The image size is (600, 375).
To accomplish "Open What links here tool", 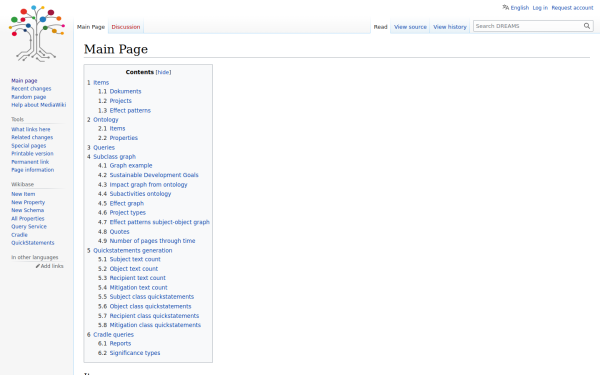I will coord(31,129).
